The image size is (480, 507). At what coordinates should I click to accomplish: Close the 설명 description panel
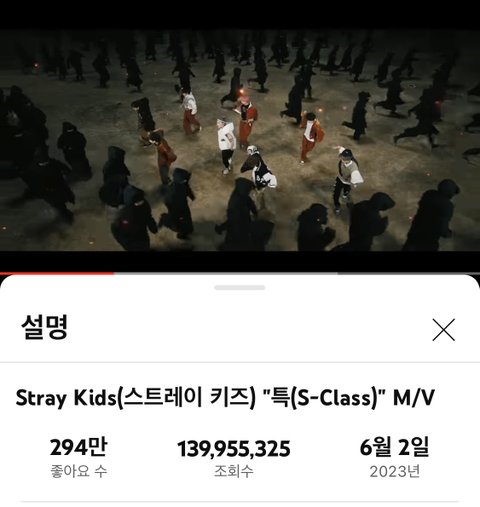(443, 330)
